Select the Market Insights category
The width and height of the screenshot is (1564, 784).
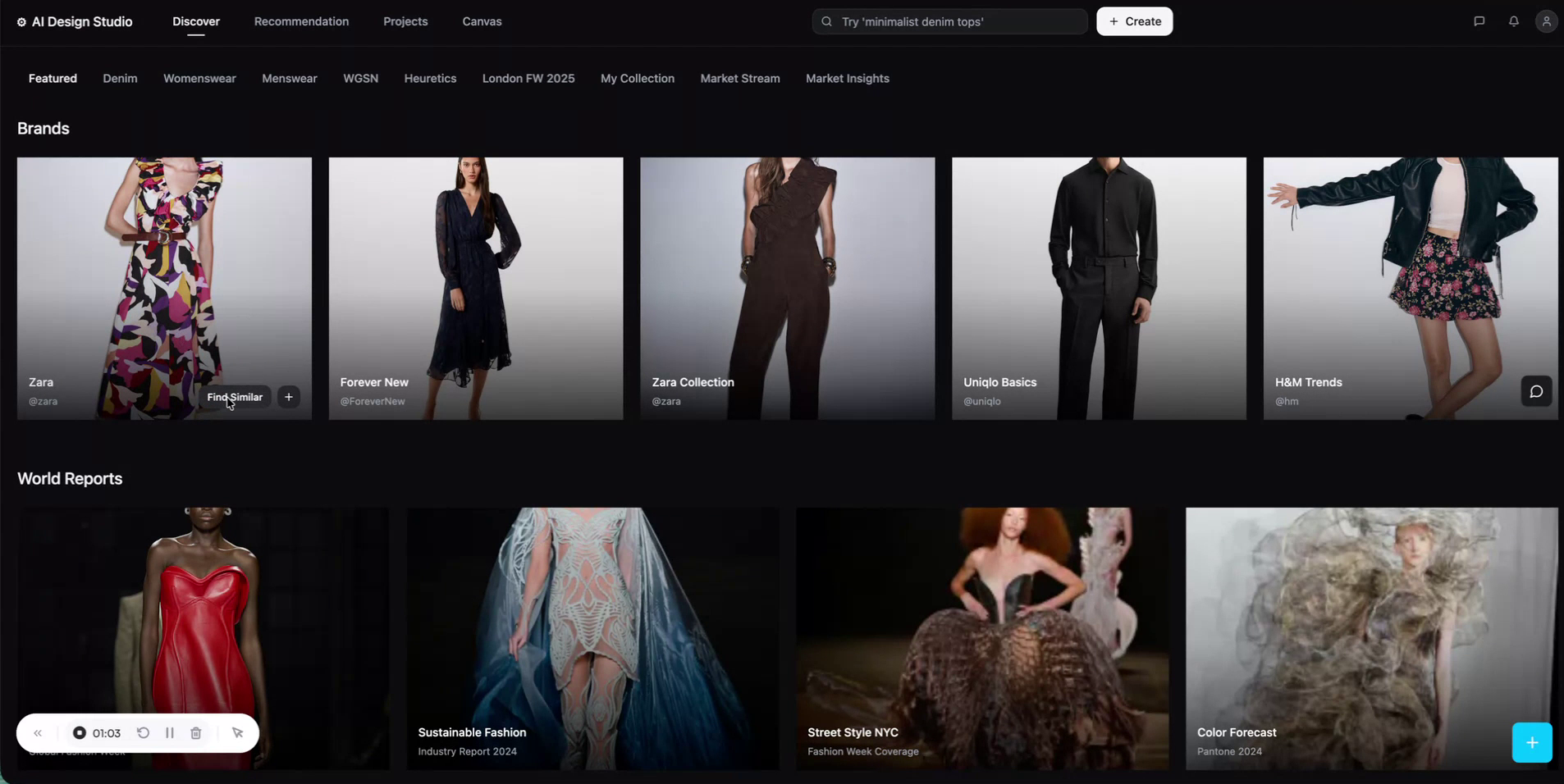(x=847, y=79)
